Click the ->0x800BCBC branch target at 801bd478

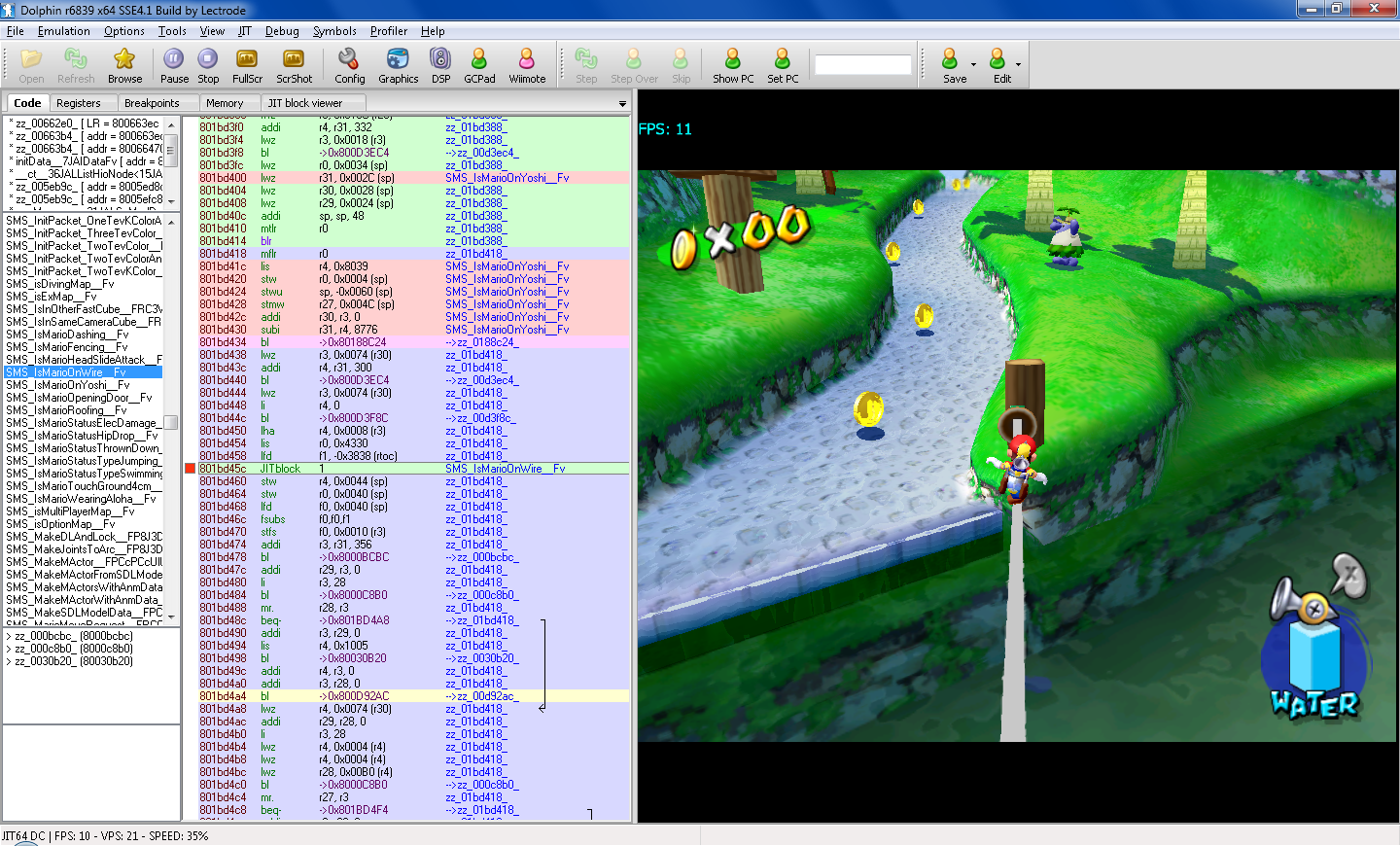click(354, 557)
